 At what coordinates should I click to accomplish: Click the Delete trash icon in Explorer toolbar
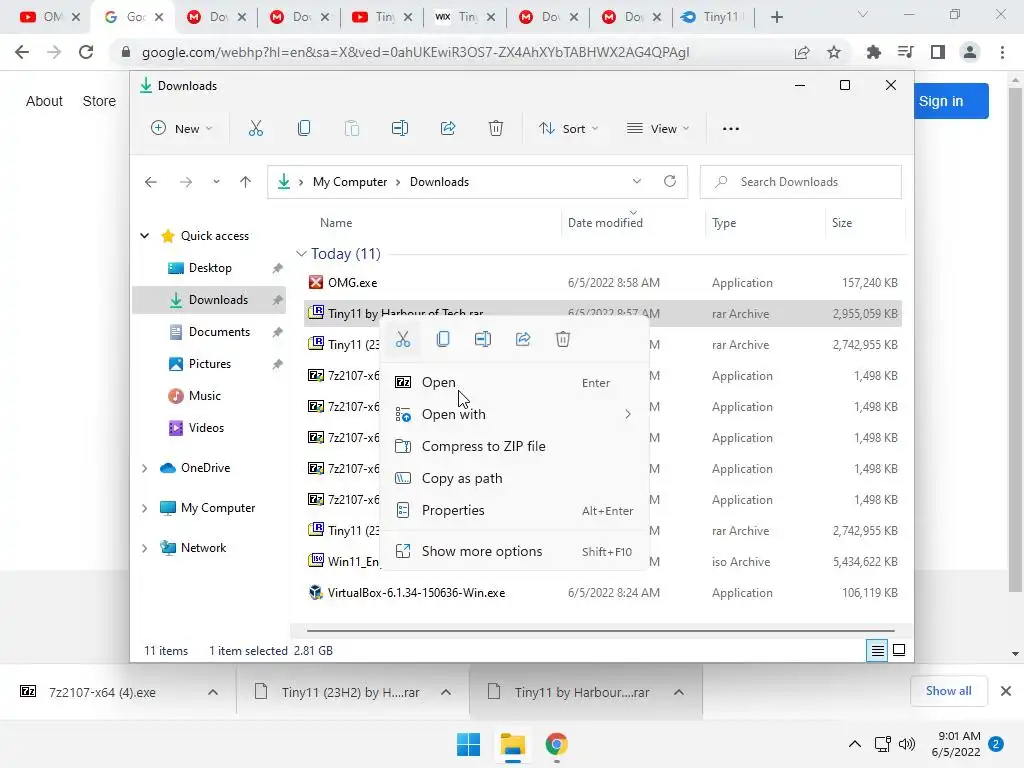point(496,129)
